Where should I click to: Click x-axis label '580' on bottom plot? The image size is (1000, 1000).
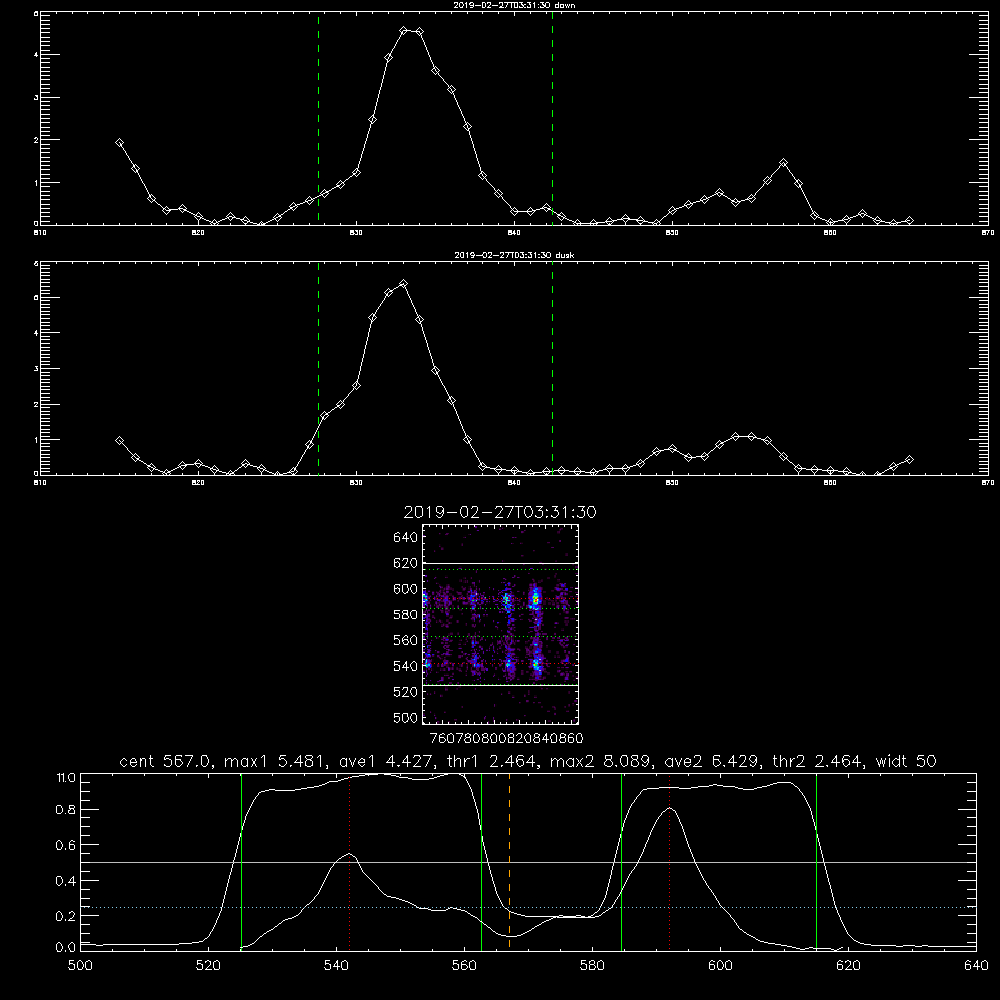pos(592,966)
